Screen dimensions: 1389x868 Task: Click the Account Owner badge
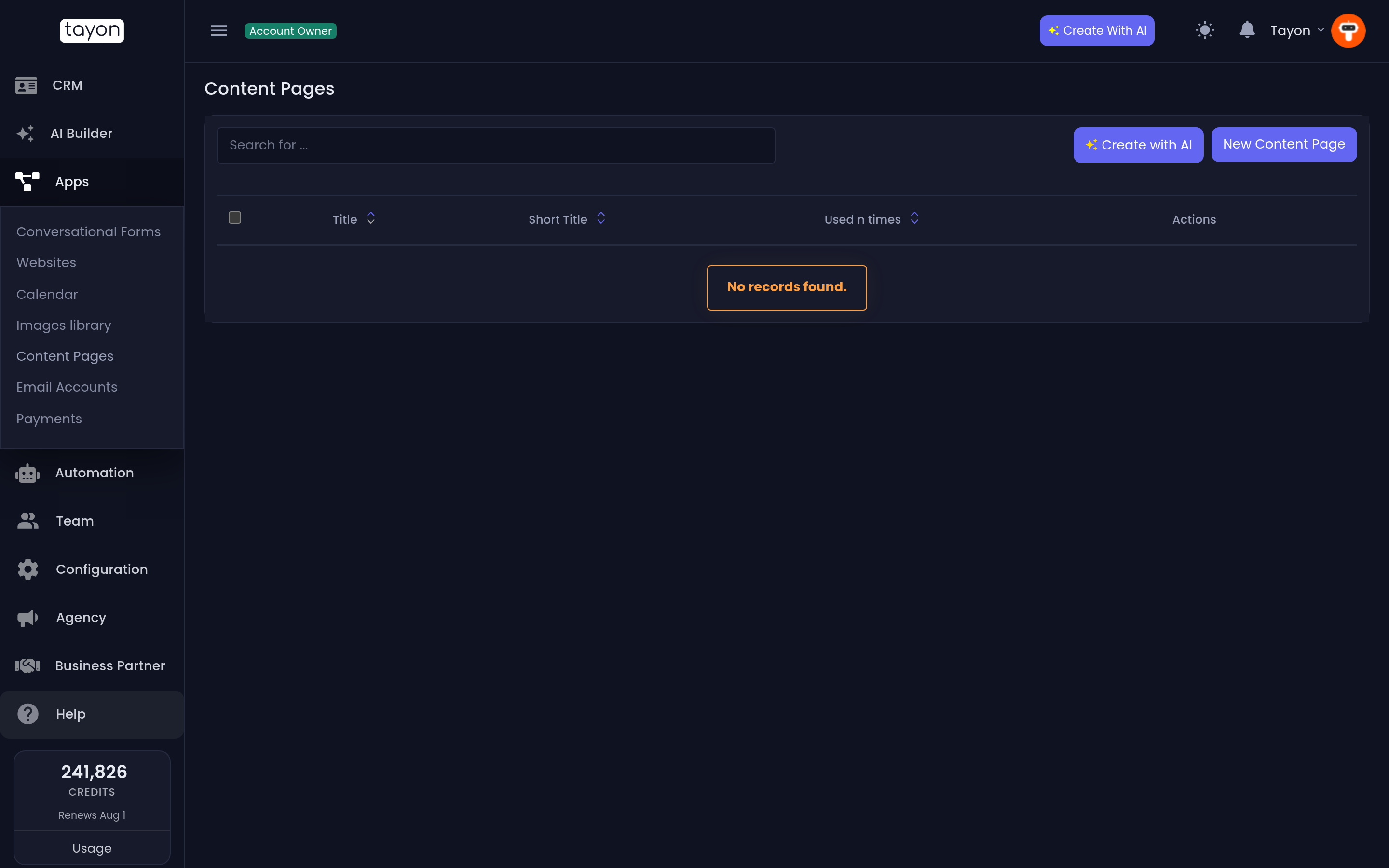pyautogui.click(x=290, y=31)
